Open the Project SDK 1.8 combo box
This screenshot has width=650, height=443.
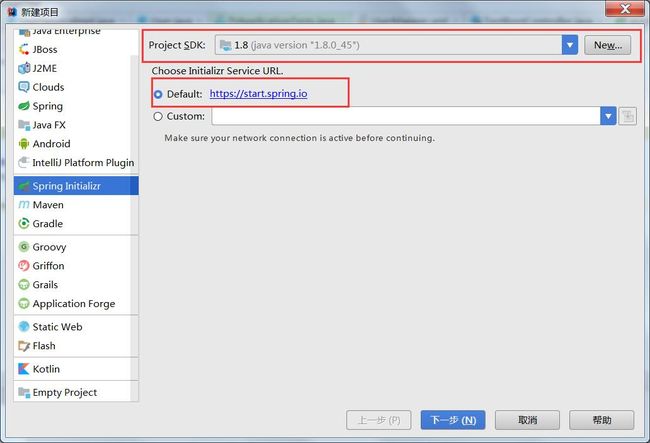click(x=396, y=45)
